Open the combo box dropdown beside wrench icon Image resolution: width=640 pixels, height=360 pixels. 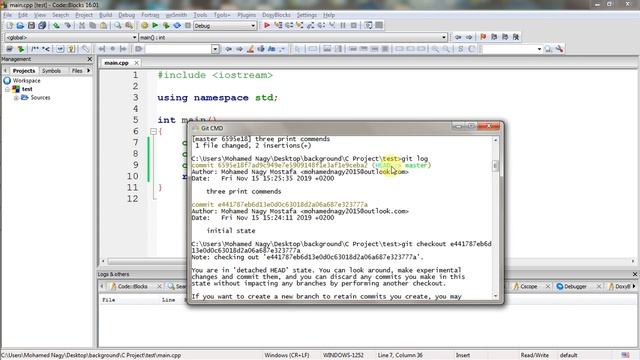coord(539,49)
